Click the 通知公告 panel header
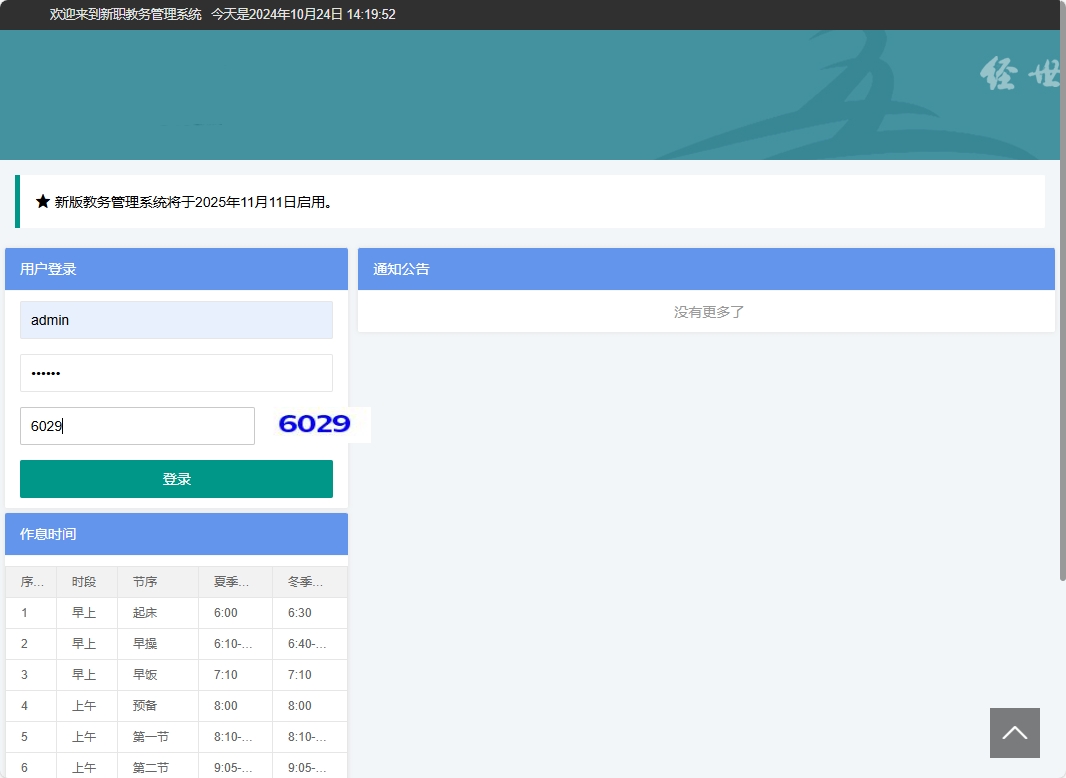 [x=401, y=268]
